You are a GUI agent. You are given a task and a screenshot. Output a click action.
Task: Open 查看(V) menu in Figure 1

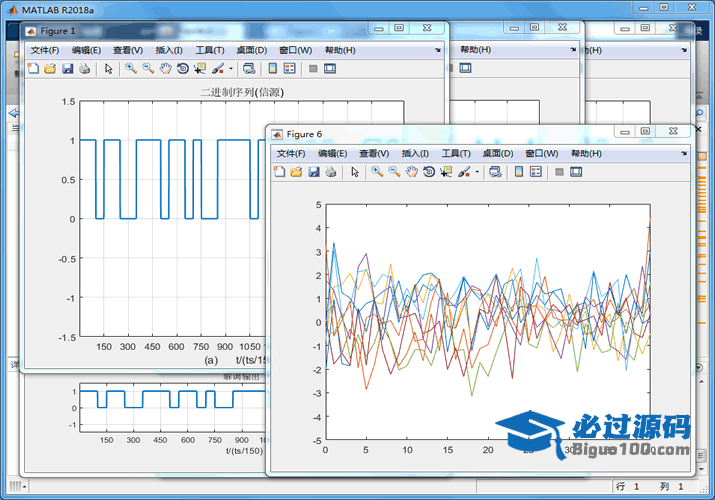click(x=128, y=50)
